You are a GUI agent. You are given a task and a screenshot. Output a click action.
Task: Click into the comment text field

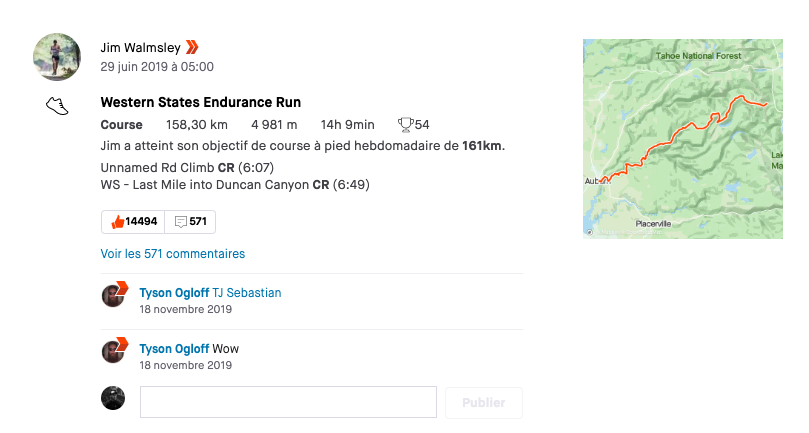[x=288, y=402]
